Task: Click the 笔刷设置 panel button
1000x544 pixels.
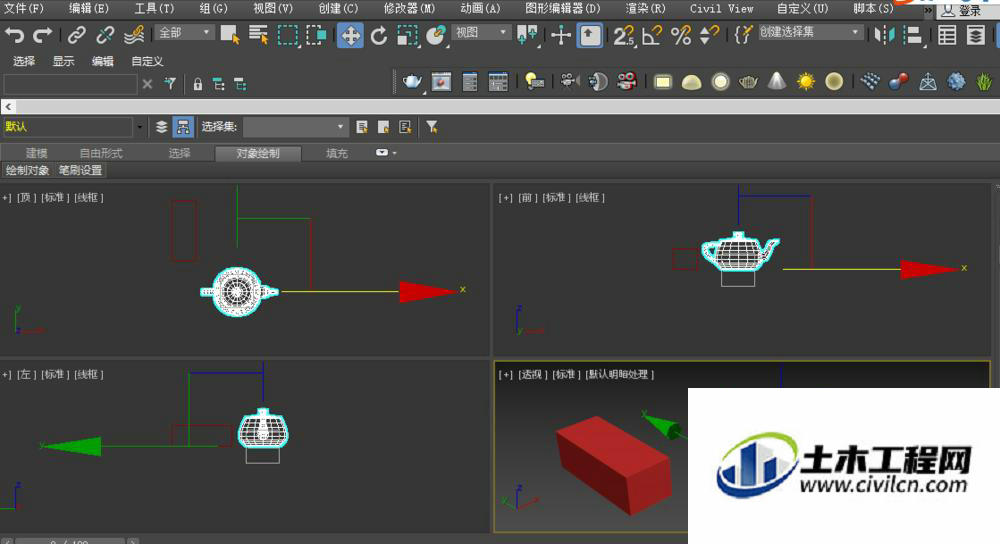Action: click(x=80, y=170)
